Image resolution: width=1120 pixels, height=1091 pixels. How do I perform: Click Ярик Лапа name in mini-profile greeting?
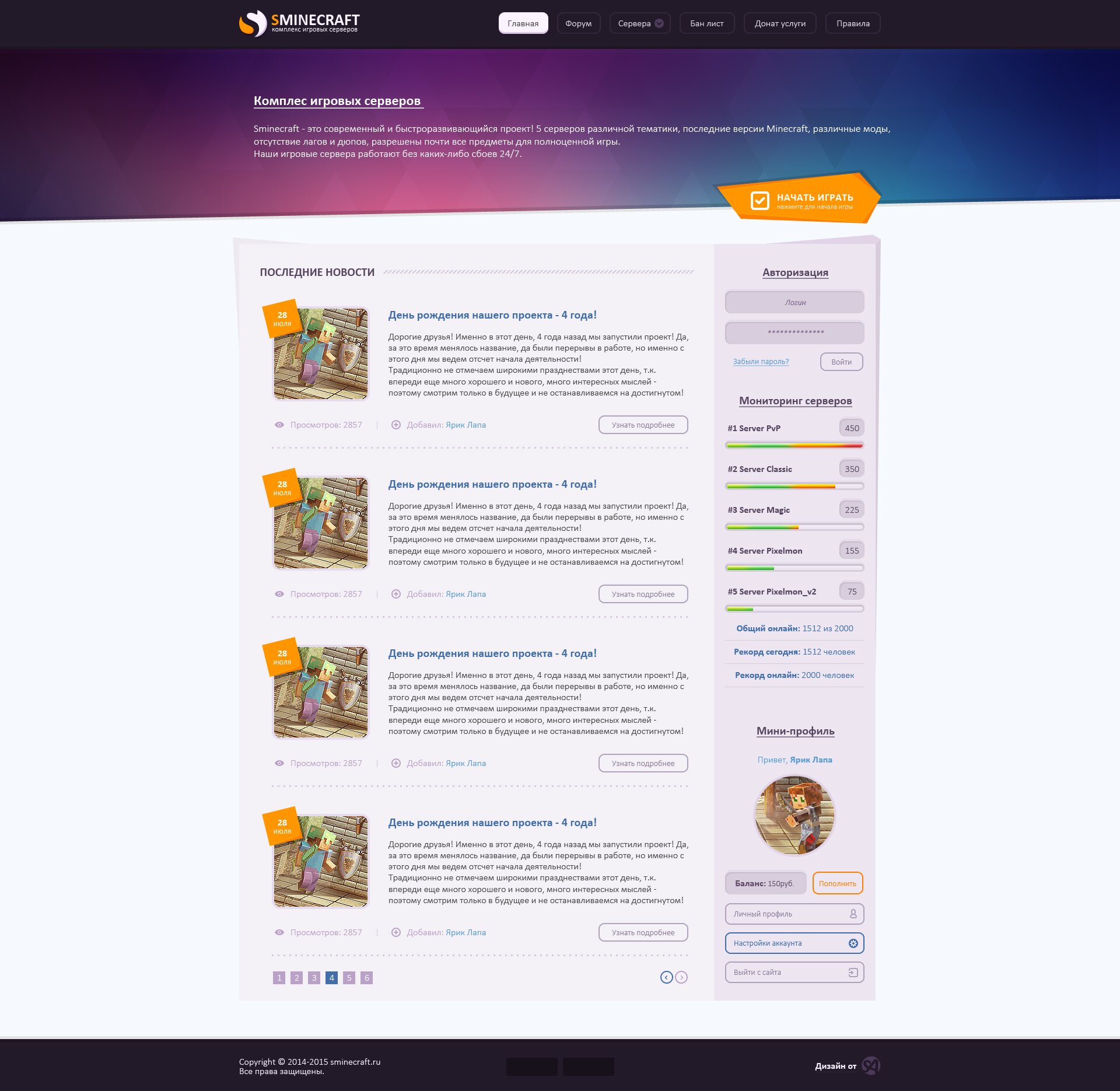tap(811, 760)
